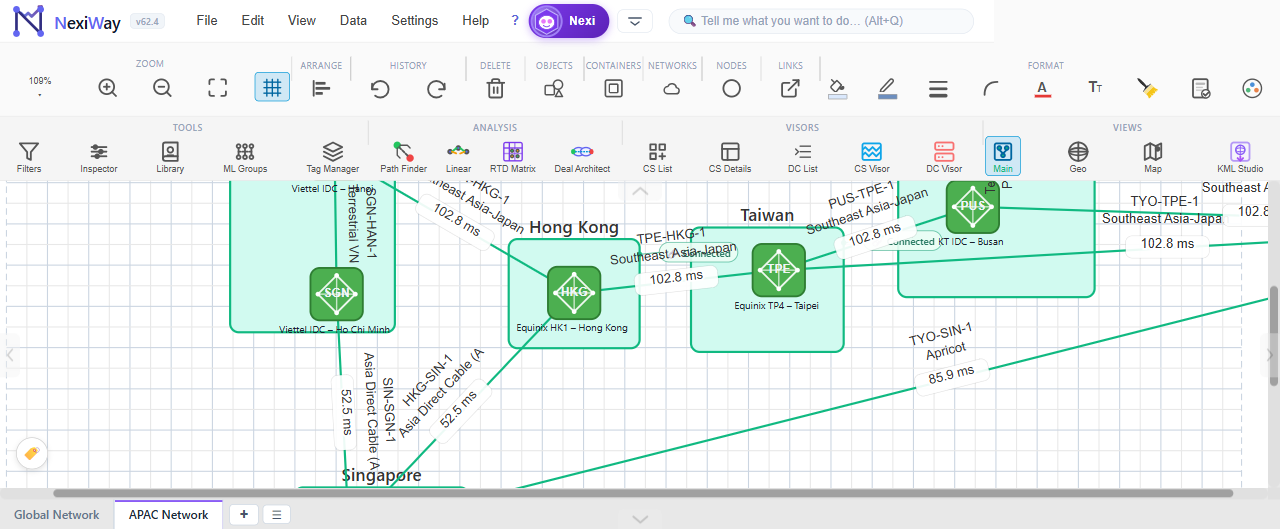Select the HKG node in Hong Kong
Image resolution: width=1280 pixels, height=529 pixels.
pos(574,292)
